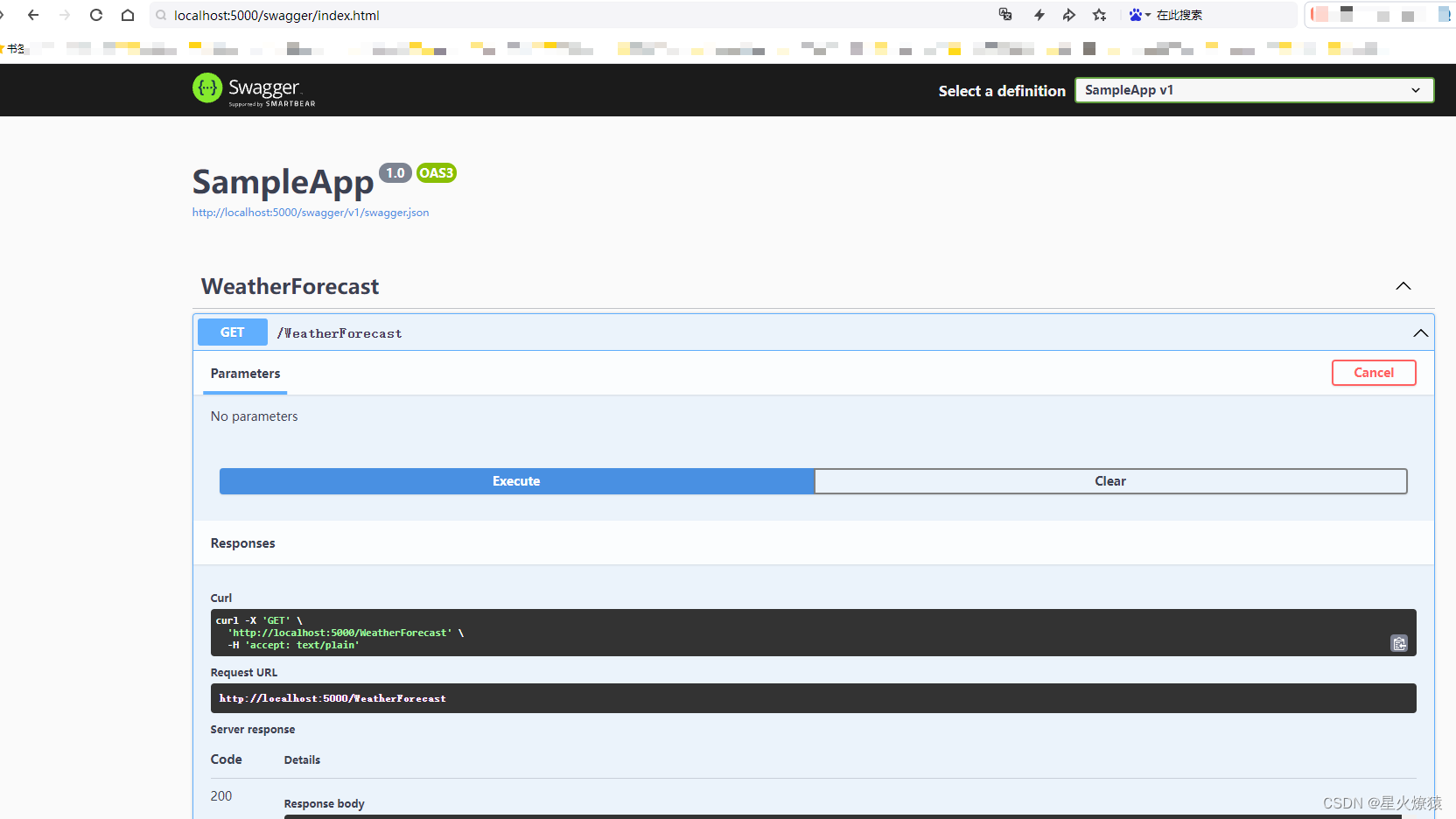The height and width of the screenshot is (819, 1456).
Task: Click the Details column header
Action: click(303, 760)
